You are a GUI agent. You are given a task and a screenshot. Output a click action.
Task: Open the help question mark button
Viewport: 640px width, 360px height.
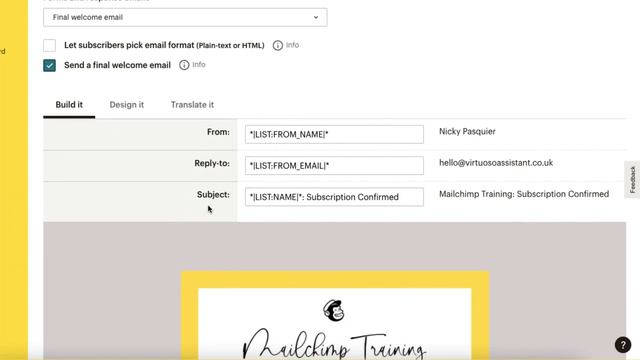623,345
